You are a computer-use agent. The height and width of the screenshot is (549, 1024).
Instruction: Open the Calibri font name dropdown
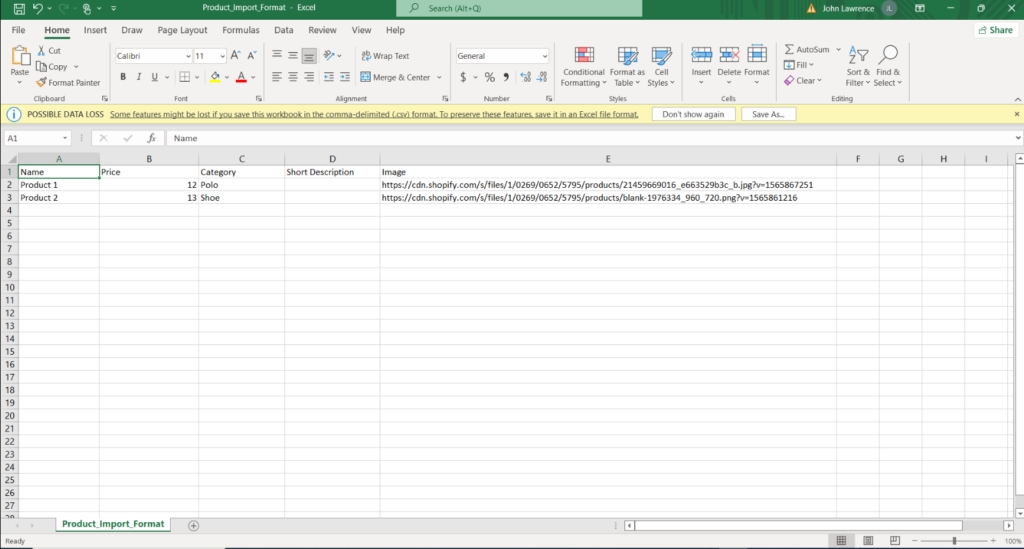click(x=187, y=56)
